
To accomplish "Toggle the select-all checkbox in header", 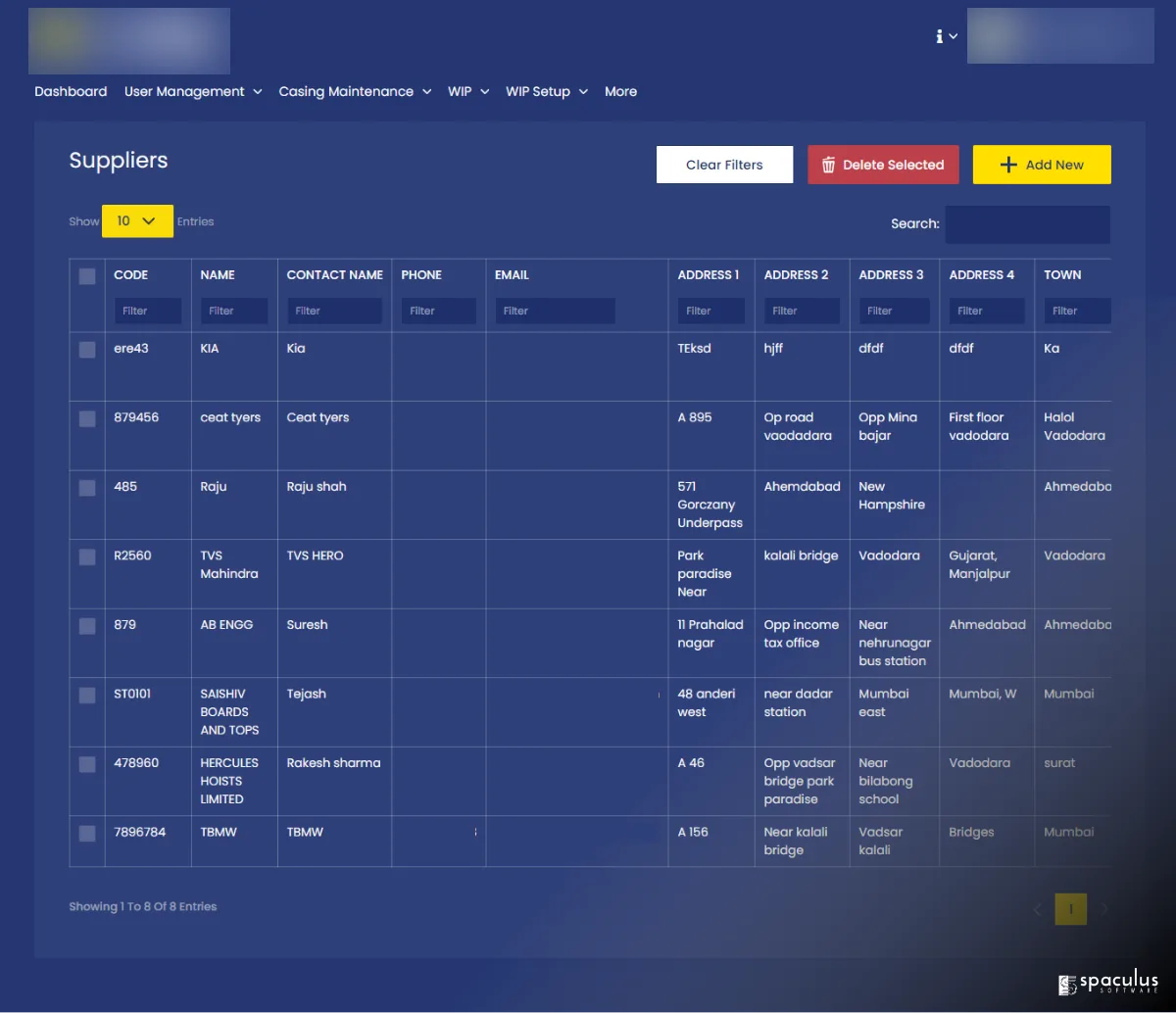I will tap(87, 276).
